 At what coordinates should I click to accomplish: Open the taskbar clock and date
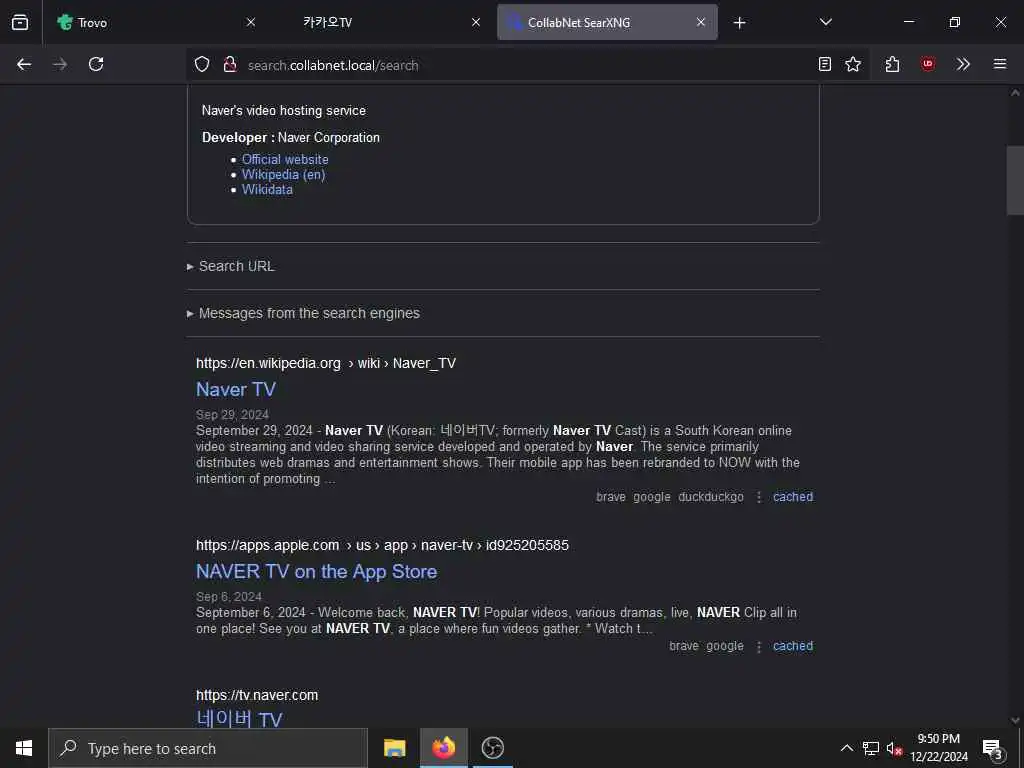click(x=939, y=748)
